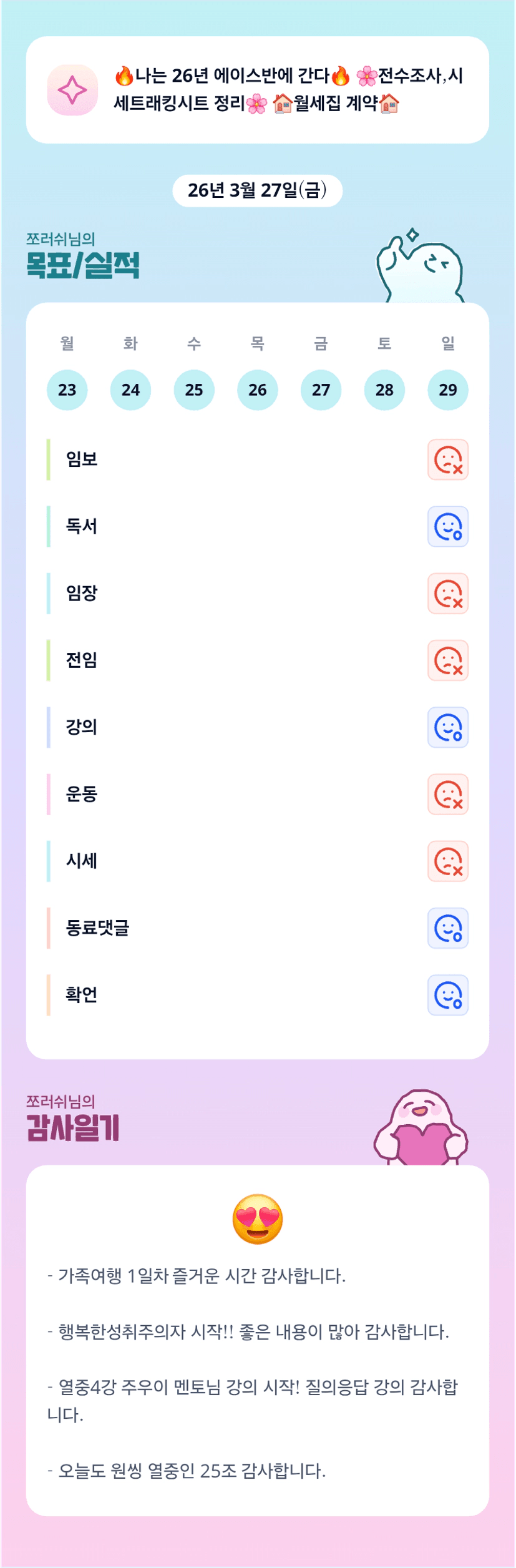Toggle the 확언 achievement status
Screen dimensions: 516x1568
pyautogui.click(x=447, y=995)
